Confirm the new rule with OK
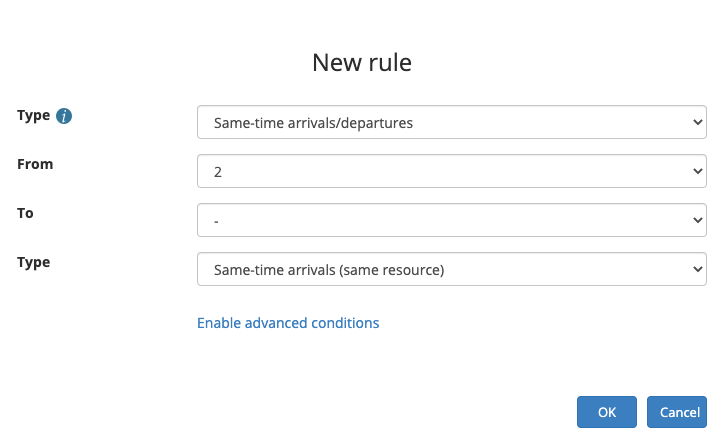 (607, 412)
